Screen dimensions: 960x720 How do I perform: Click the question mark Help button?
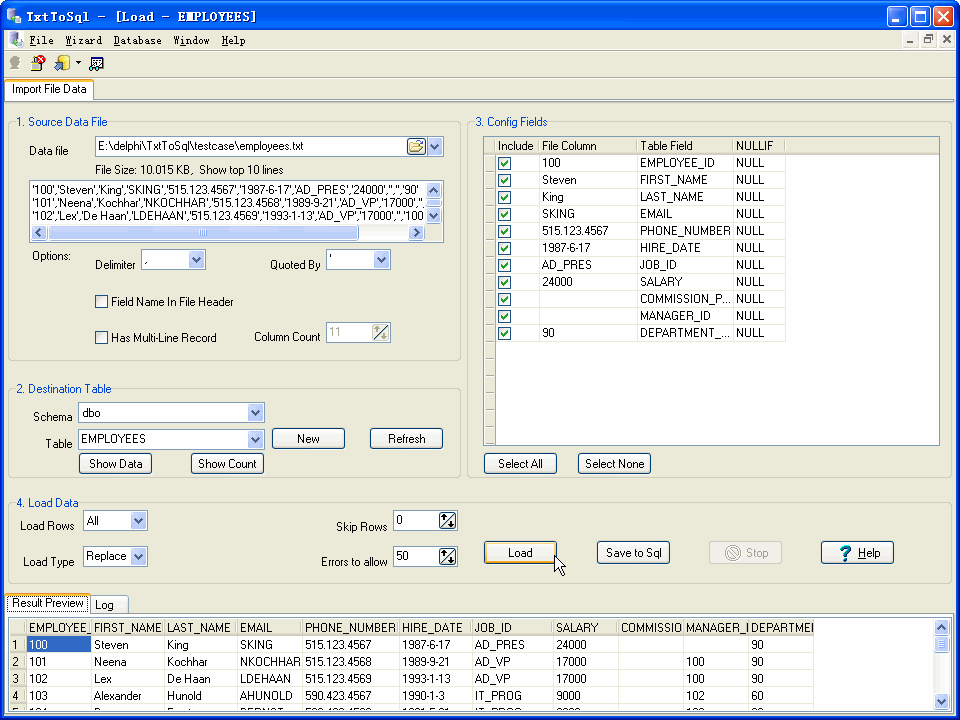(857, 553)
